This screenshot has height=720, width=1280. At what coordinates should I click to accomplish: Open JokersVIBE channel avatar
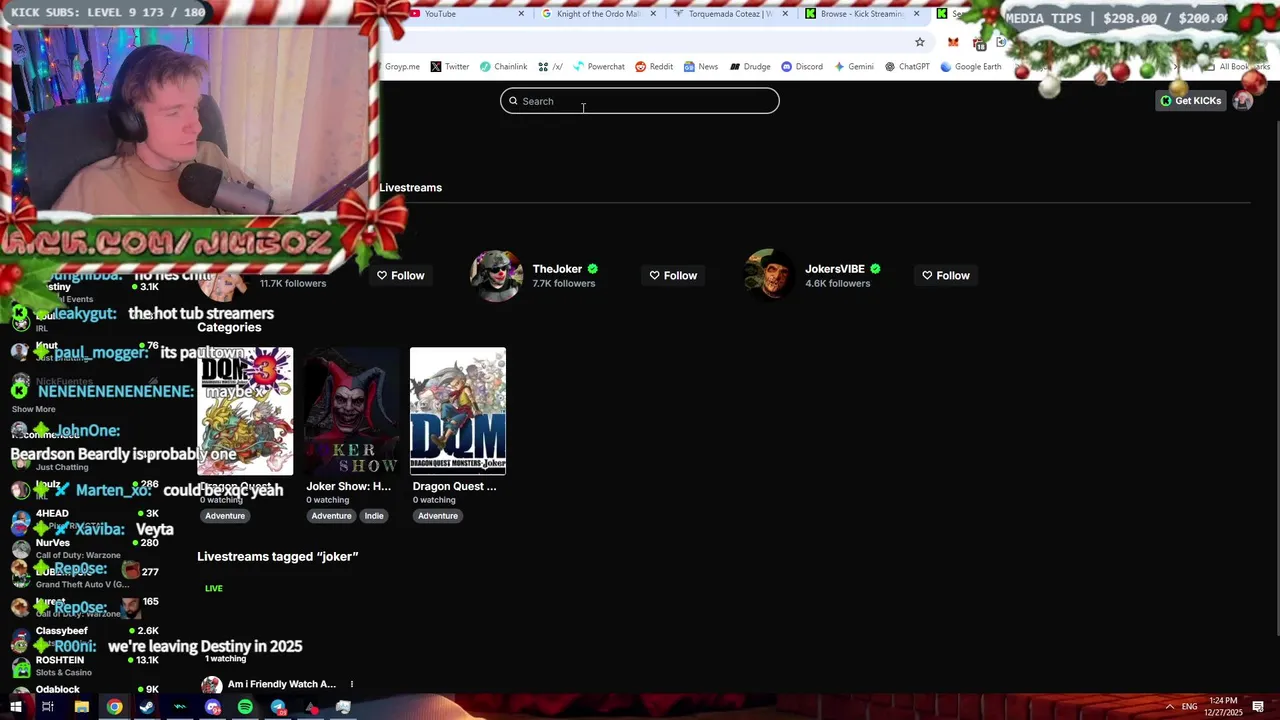(769, 275)
